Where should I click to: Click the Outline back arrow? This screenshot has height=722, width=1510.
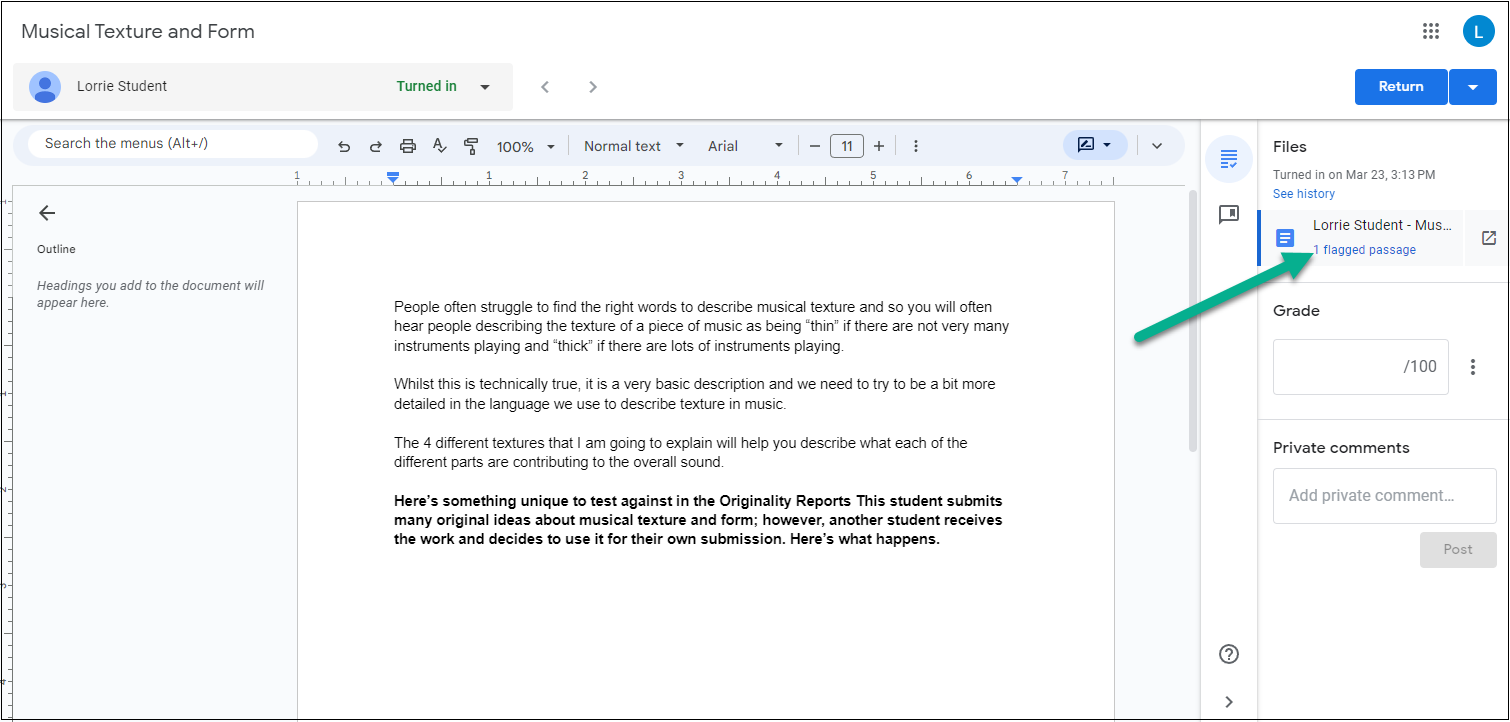click(47, 212)
